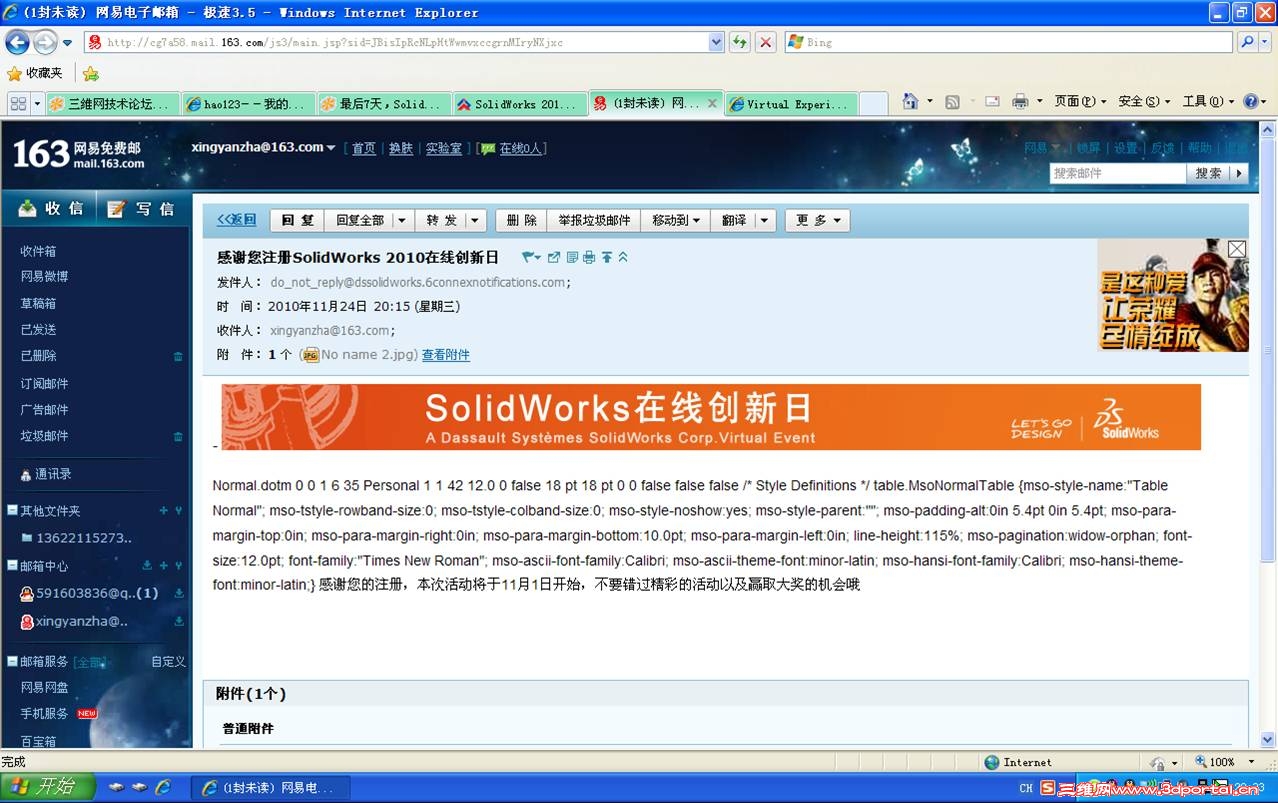Click in the 搜索邮件 search field

click(x=1118, y=173)
